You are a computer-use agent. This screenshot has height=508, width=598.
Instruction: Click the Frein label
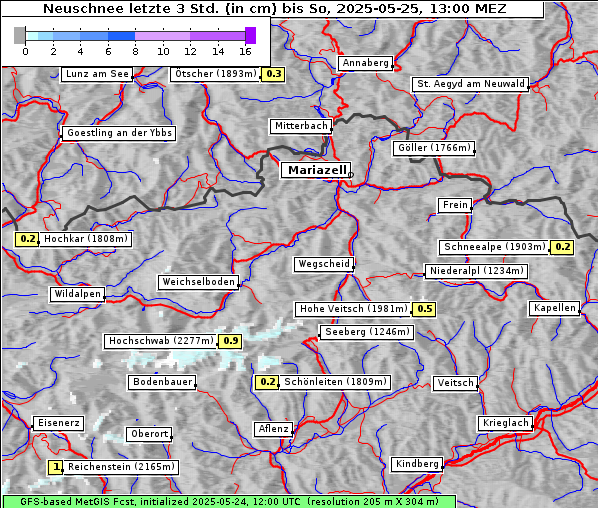point(455,205)
